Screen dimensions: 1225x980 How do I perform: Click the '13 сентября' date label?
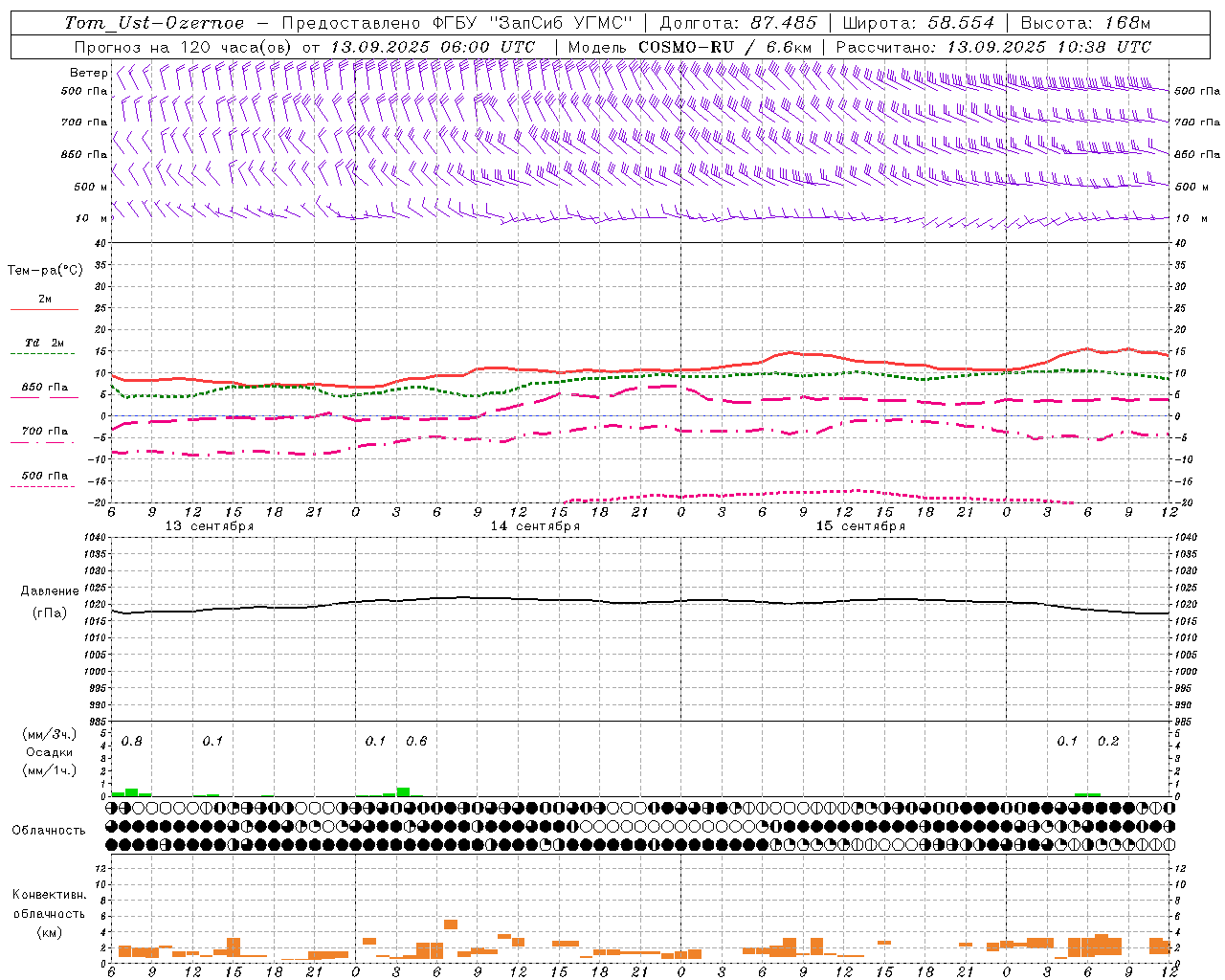(x=210, y=526)
